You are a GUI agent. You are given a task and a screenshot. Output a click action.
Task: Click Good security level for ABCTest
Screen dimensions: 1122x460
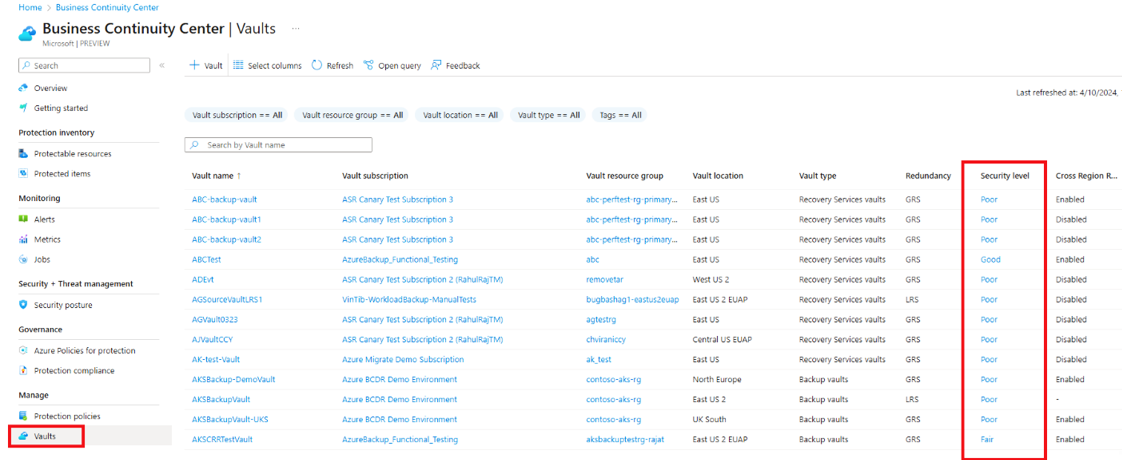coord(990,260)
